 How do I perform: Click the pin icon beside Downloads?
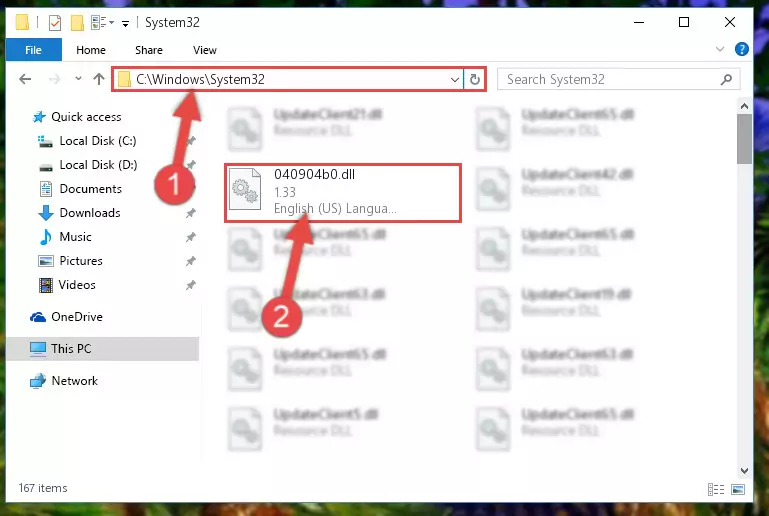click(x=191, y=213)
